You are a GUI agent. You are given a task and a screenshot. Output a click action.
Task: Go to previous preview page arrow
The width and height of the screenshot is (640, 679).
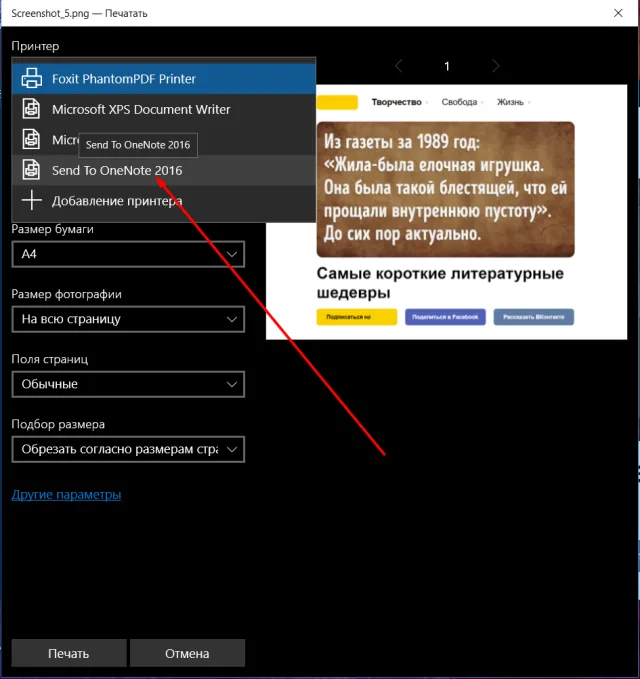click(x=399, y=66)
